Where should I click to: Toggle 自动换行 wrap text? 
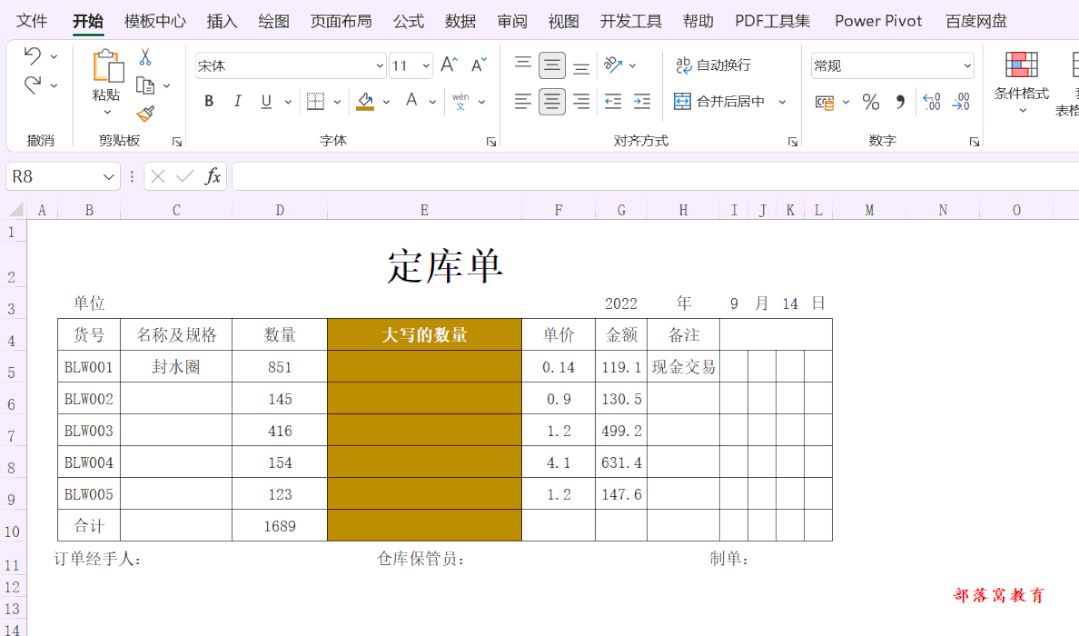[713, 65]
